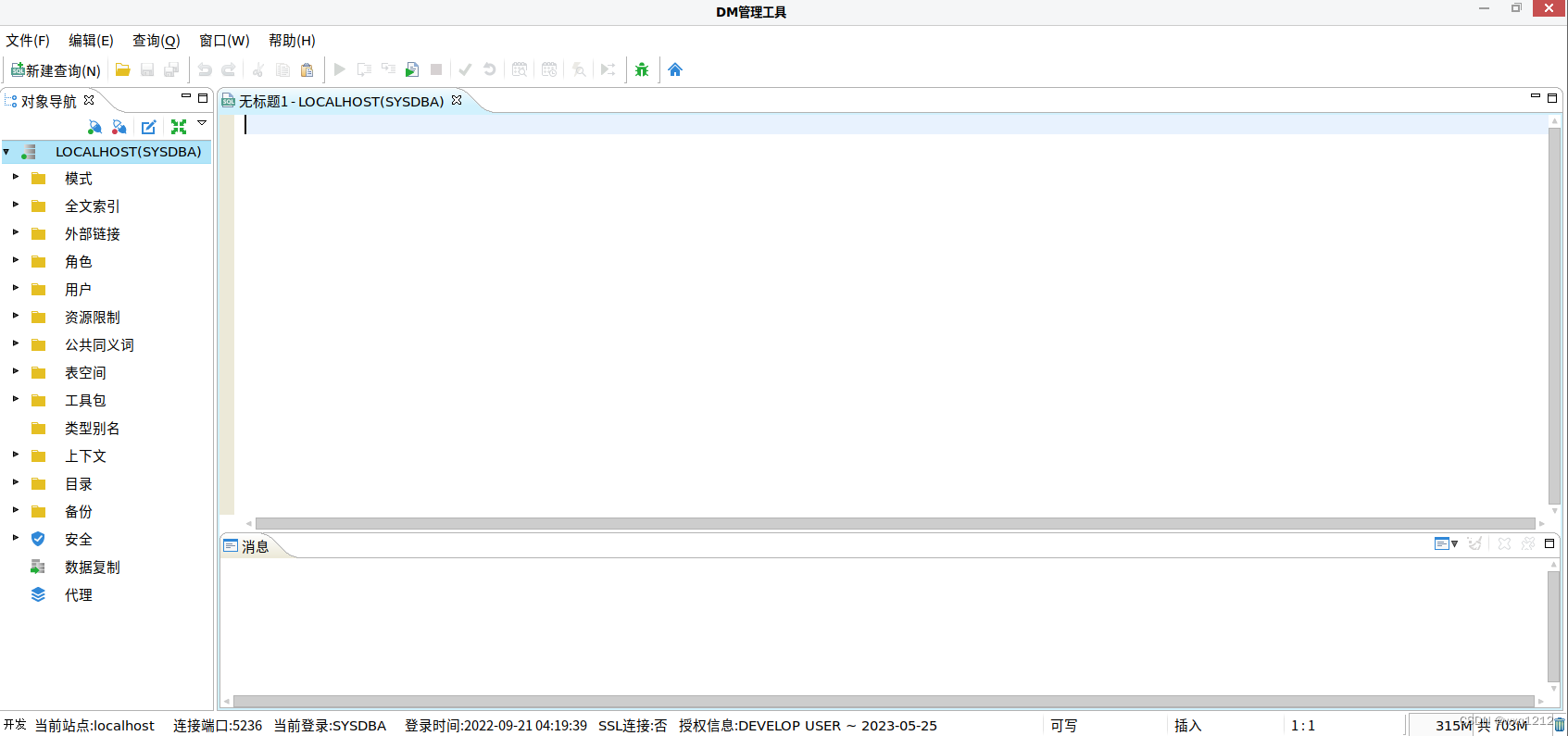Click the green debug bug icon
Screen dimensions: 1568x736
tap(642, 69)
